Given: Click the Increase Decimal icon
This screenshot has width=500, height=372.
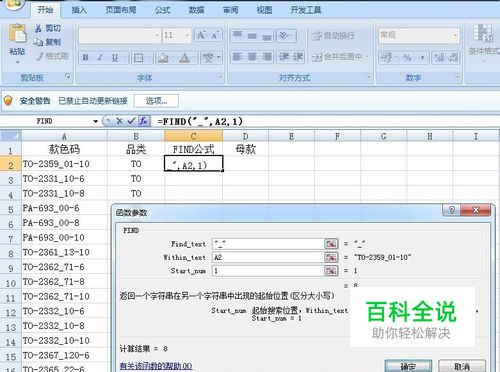Looking at the screenshot, I should (439, 58).
